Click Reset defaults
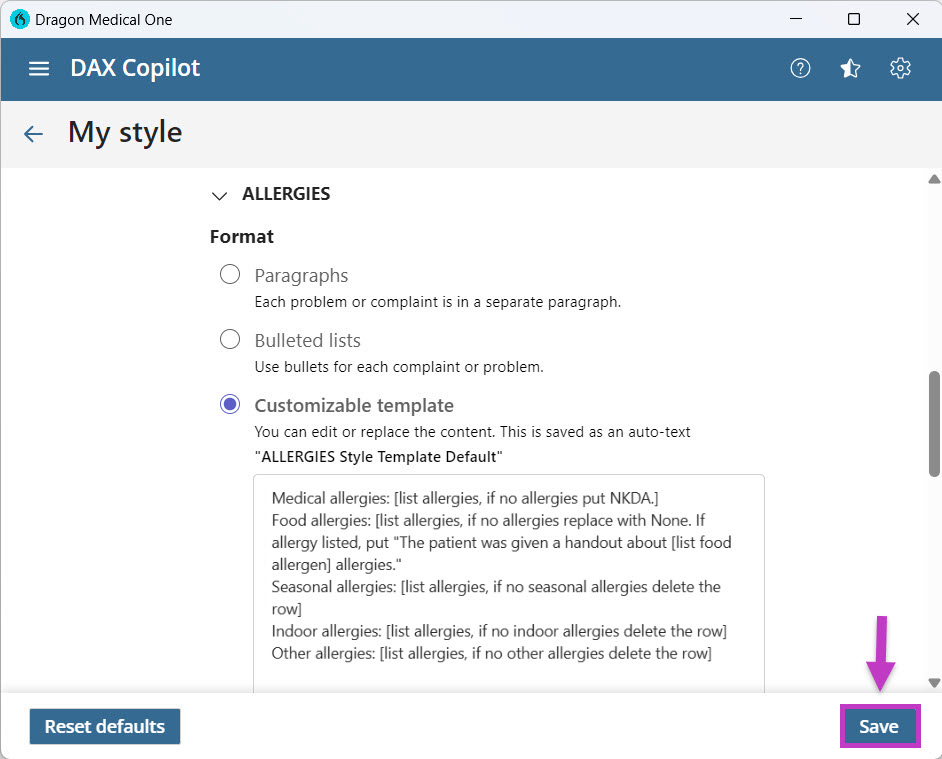Screen dimensions: 942x759 coord(105,726)
